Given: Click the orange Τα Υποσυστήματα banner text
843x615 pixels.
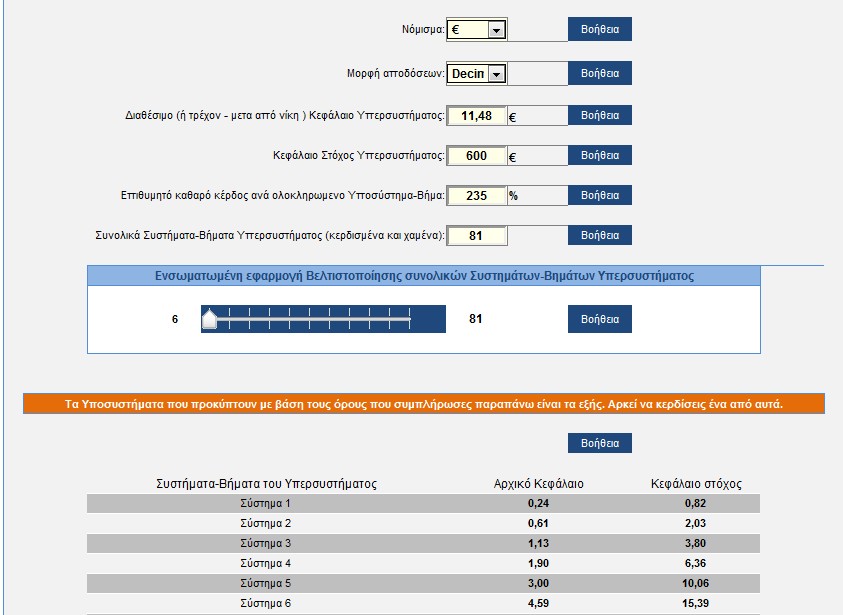Looking at the screenshot, I should pyautogui.click(x=424, y=404).
